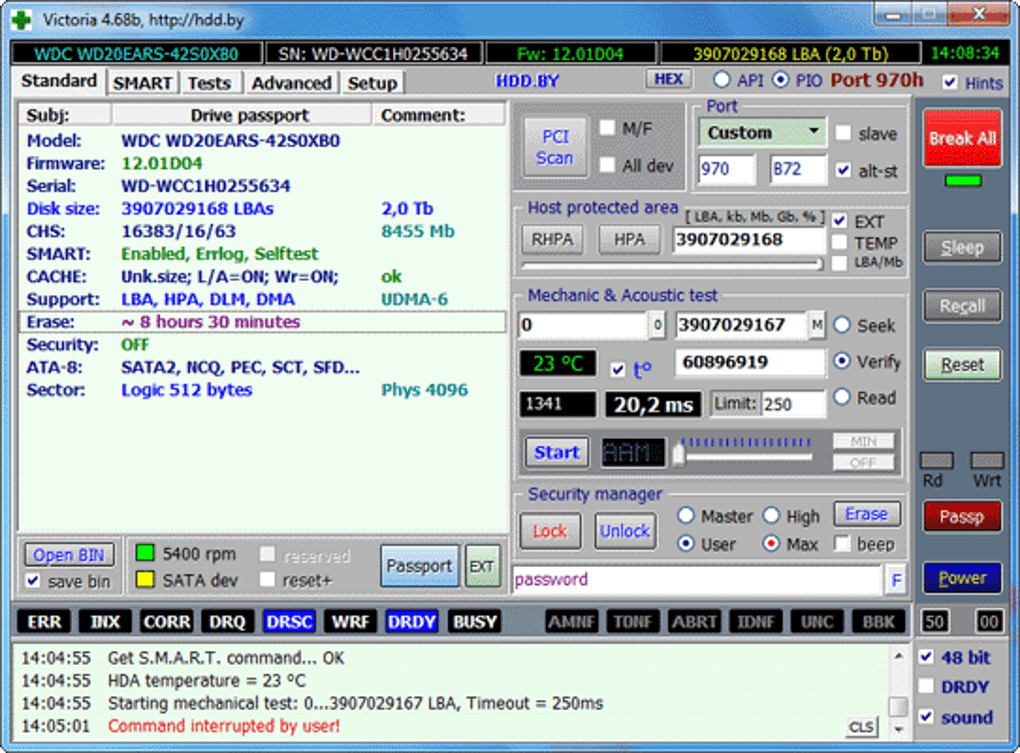Click the password input field

point(697,579)
